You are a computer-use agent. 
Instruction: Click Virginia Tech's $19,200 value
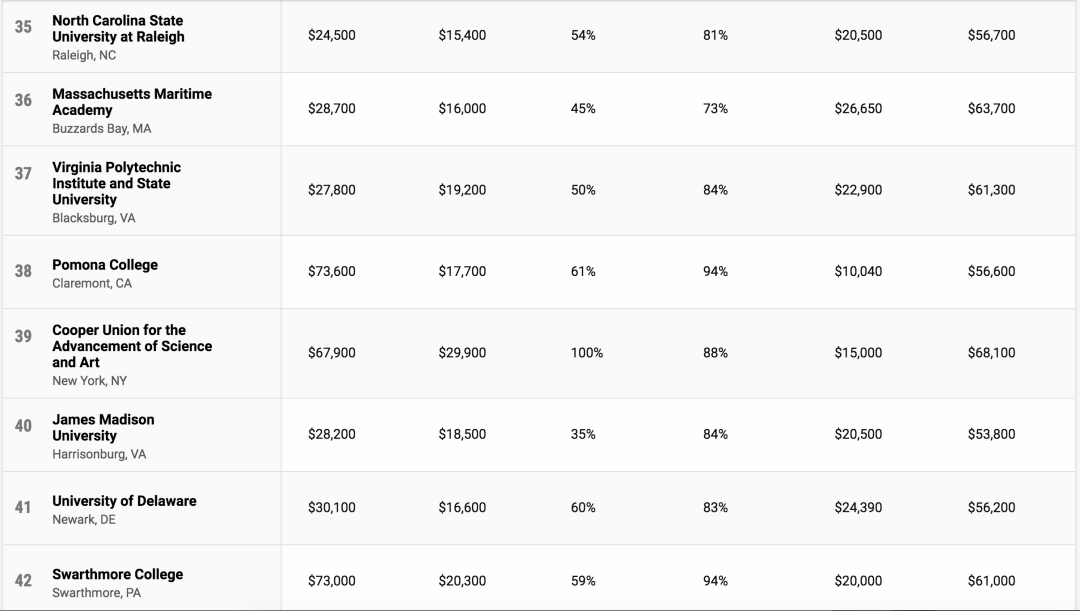(462, 190)
